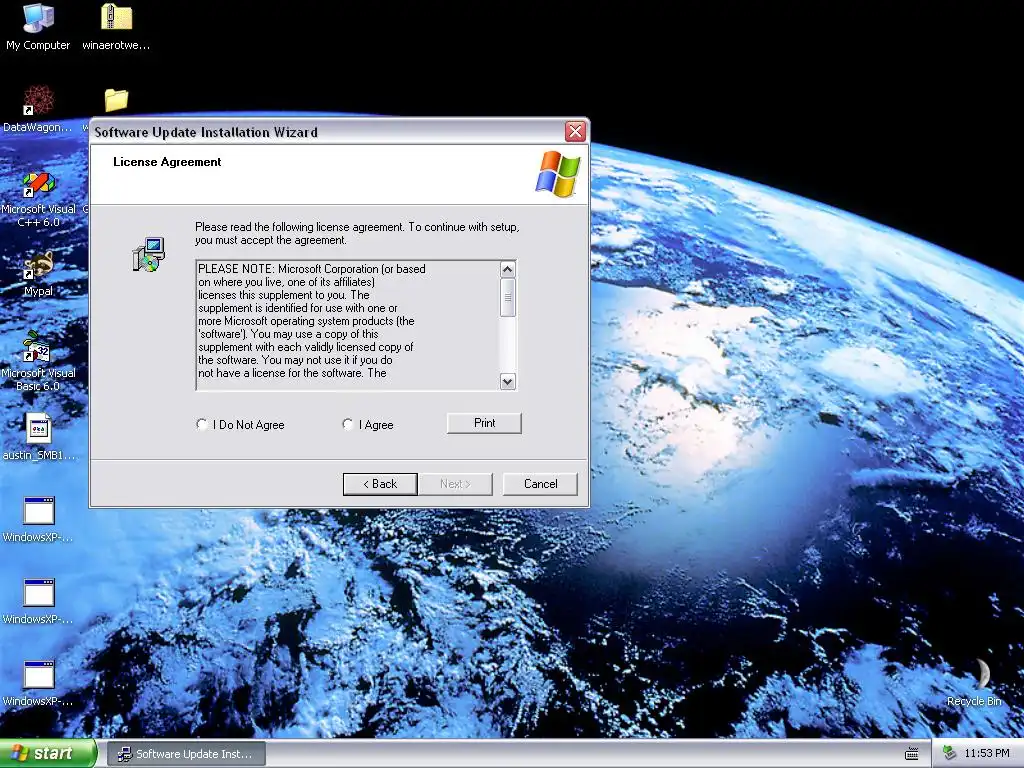
Task: Click the on-screen keyboard tray icon
Action: coord(912,754)
